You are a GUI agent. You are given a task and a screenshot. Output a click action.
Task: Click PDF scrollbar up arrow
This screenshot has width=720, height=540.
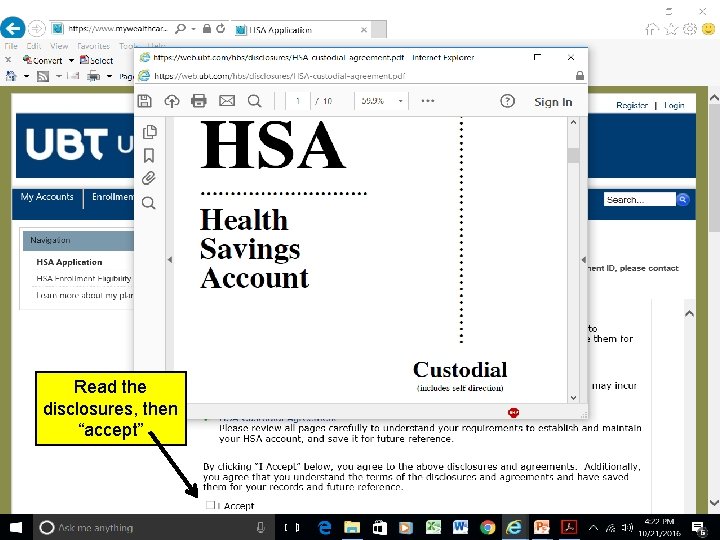click(x=573, y=123)
